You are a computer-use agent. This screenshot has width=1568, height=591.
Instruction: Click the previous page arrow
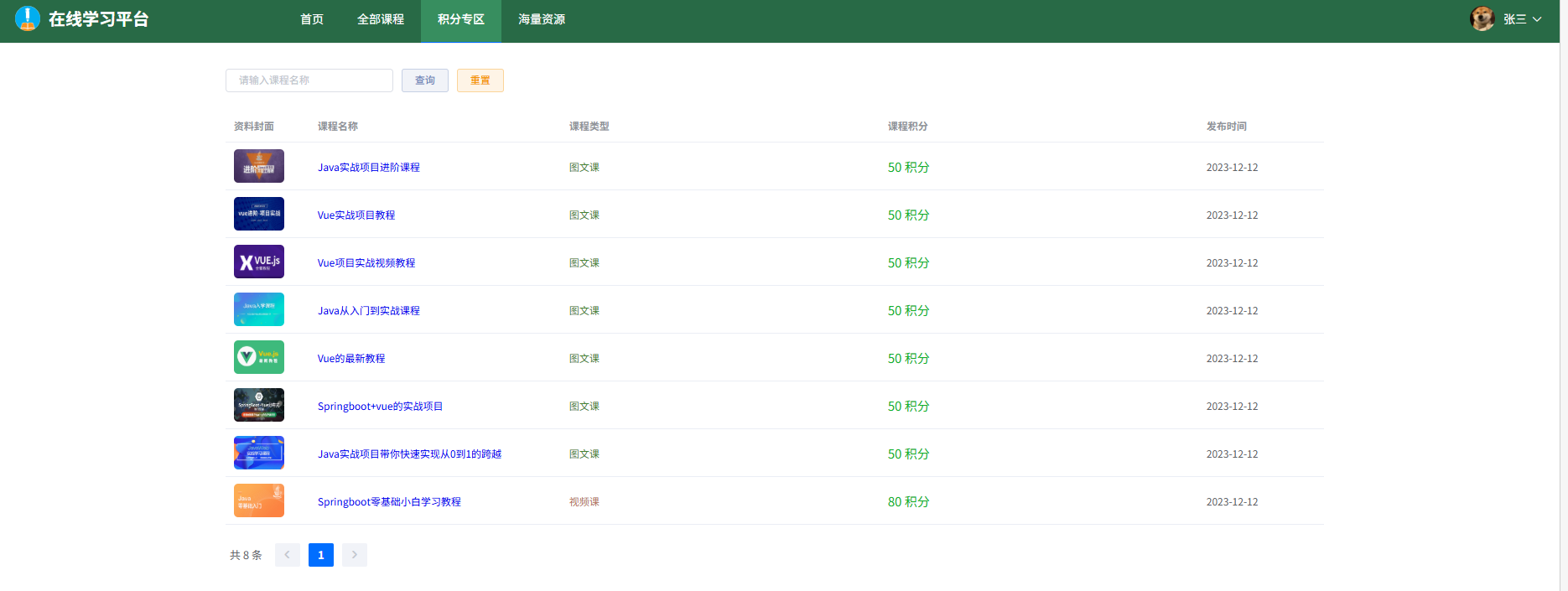point(287,555)
